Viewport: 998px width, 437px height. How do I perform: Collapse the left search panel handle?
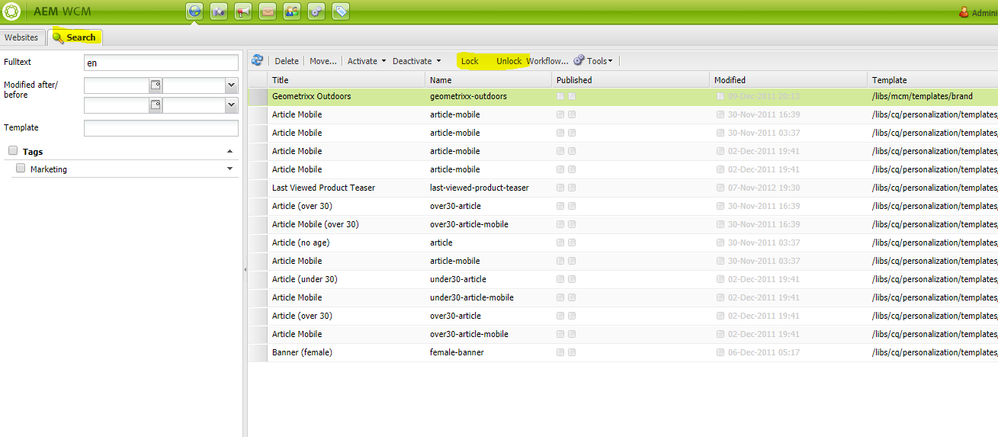[x=245, y=270]
